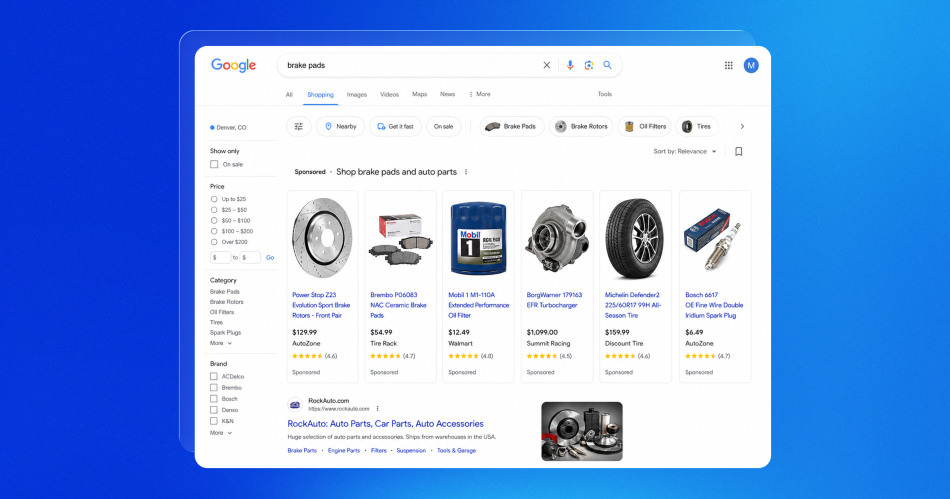Viewport: 950px width, 499px height.
Task: Open options beside Sponsored heading
Action: click(x=466, y=172)
